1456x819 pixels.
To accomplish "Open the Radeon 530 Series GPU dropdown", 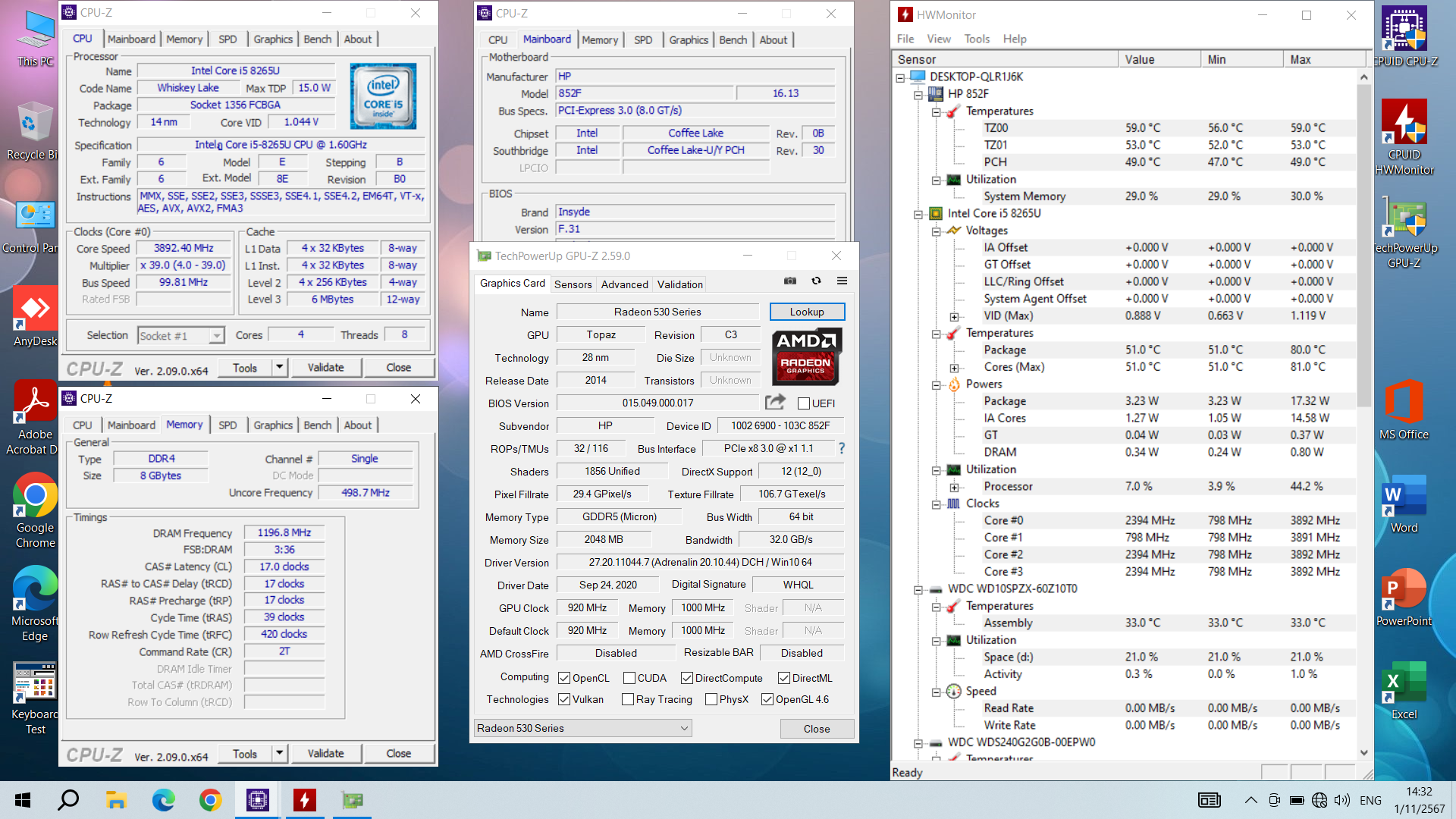I will coord(582,728).
